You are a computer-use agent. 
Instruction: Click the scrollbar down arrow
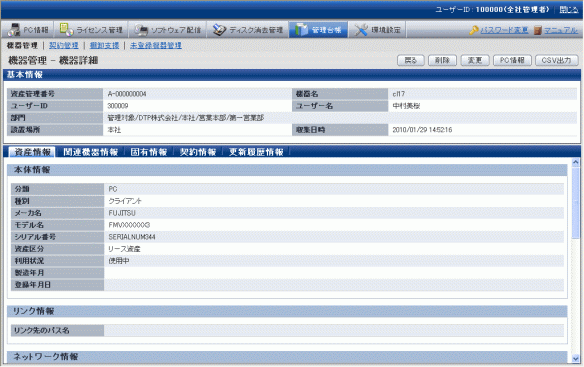tap(575, 358)
